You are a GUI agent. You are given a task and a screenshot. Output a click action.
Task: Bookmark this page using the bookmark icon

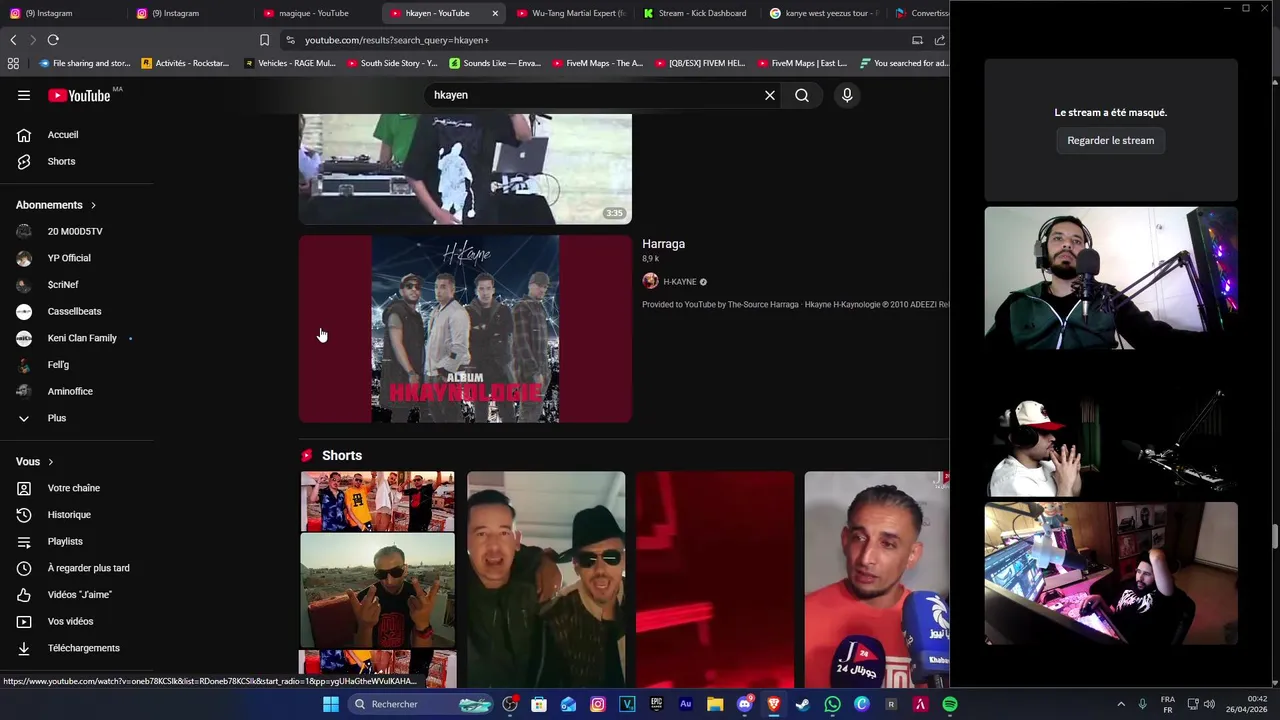[264, 40]
